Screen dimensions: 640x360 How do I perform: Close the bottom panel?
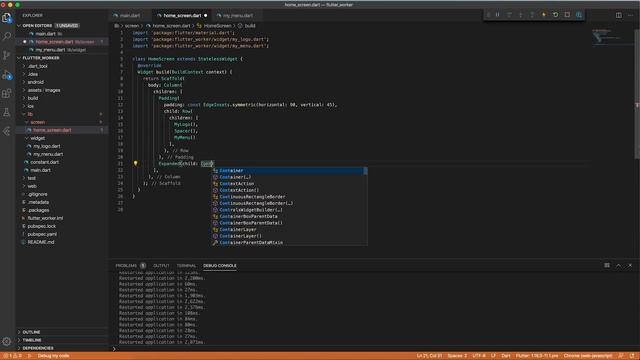(x=630, y=265)
